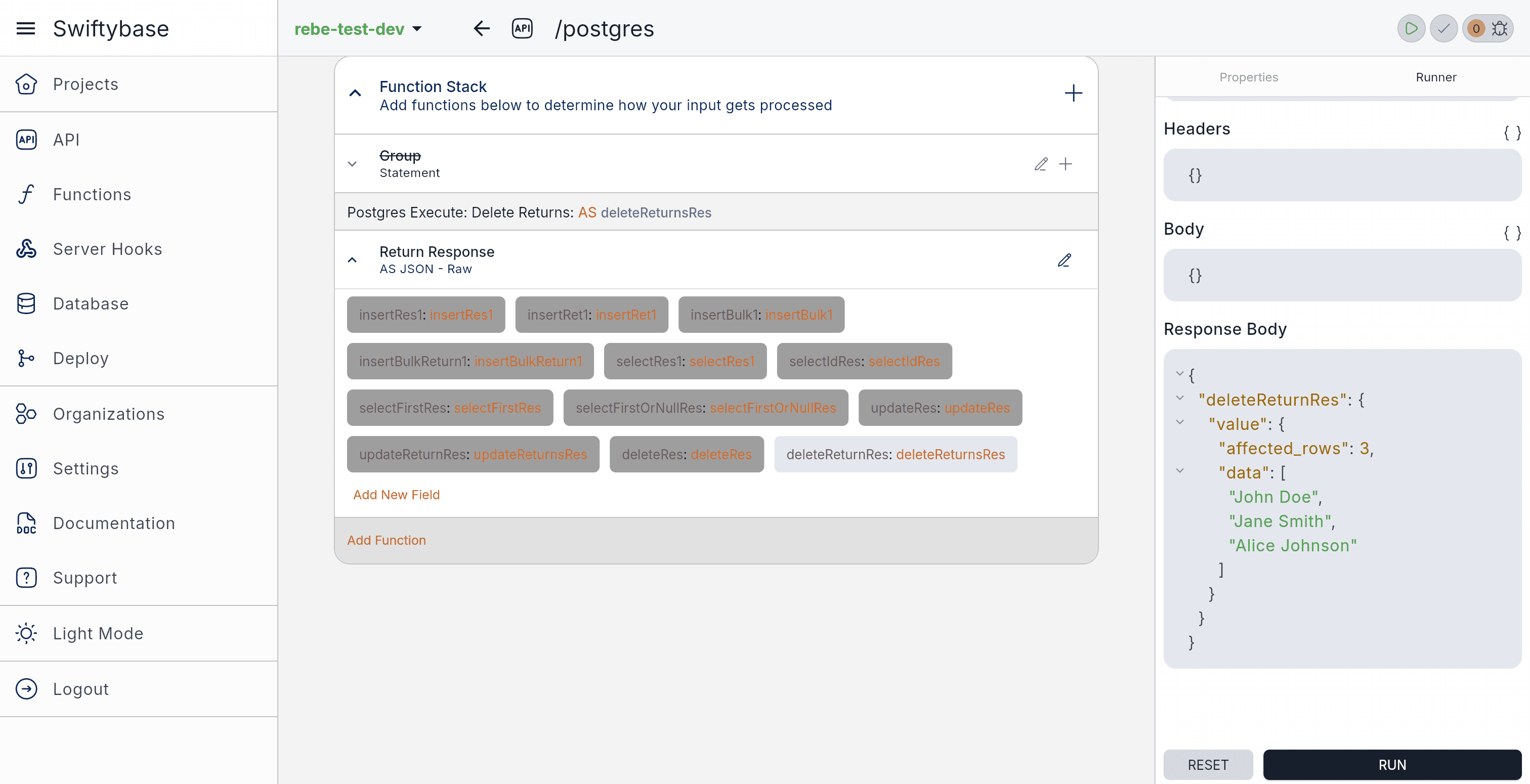Open the rebe-test-dev project dropdown
Viewport: 1530px width, 784px height.
(358, 28)
